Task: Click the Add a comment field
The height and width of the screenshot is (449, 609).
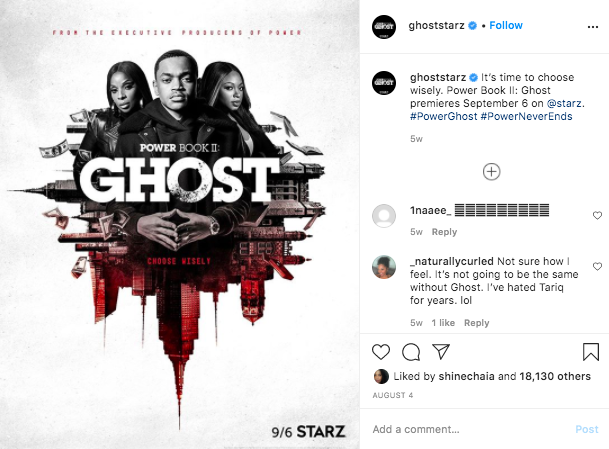Action: 470,429
